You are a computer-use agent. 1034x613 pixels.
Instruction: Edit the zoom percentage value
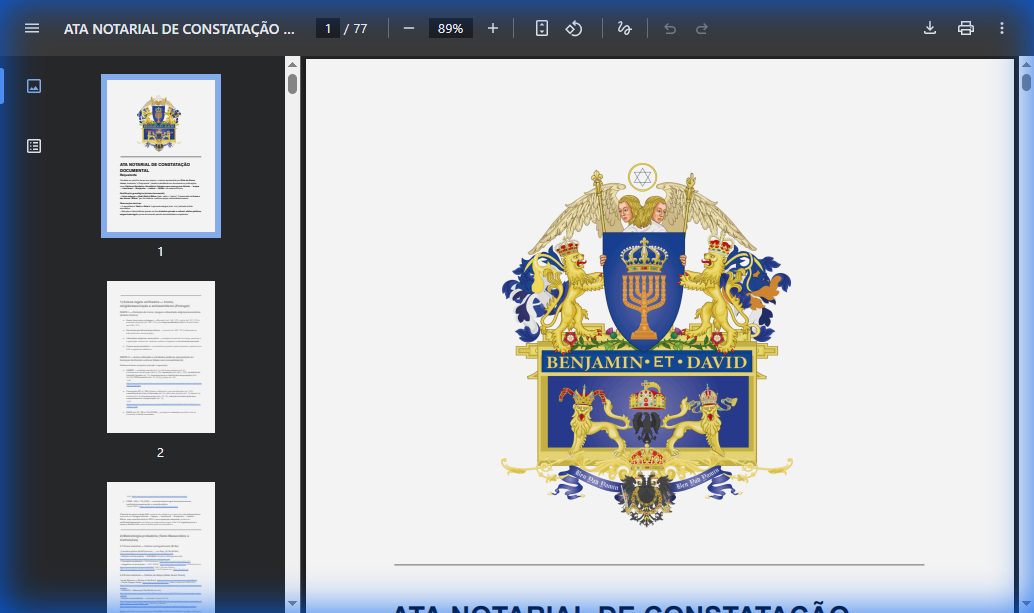point(450,28)
